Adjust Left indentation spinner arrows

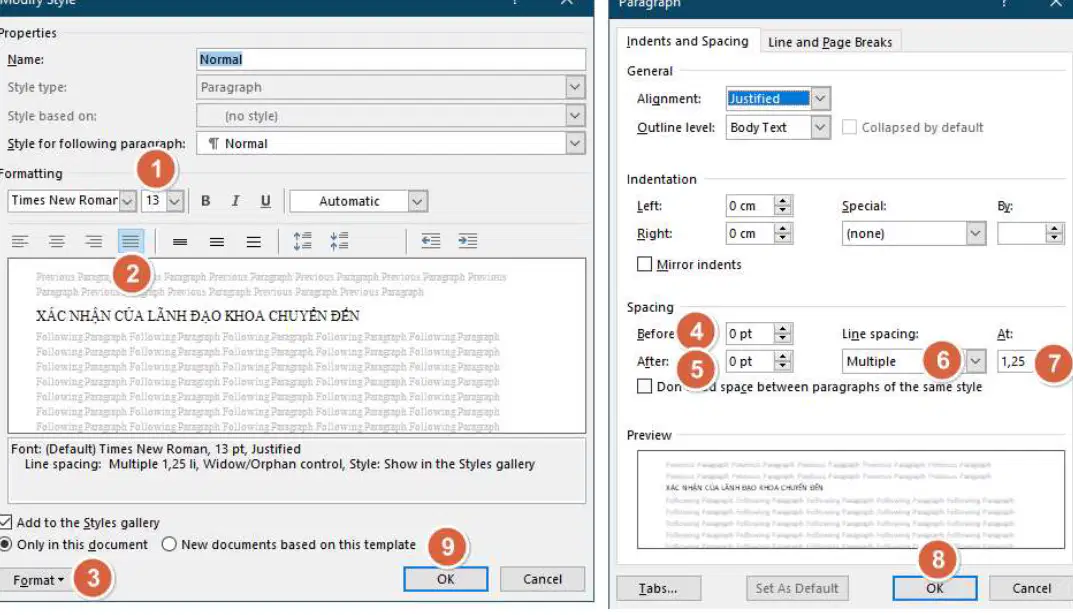(783, 206)
